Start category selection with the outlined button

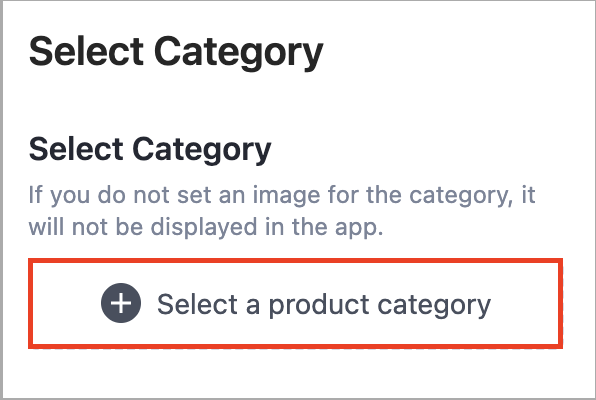295,303
